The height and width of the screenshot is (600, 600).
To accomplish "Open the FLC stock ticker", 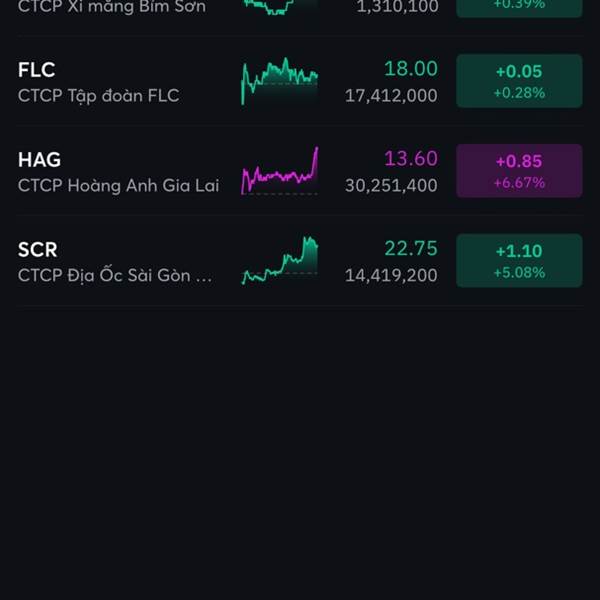I will pyautogui.click(x=36, y=70).
